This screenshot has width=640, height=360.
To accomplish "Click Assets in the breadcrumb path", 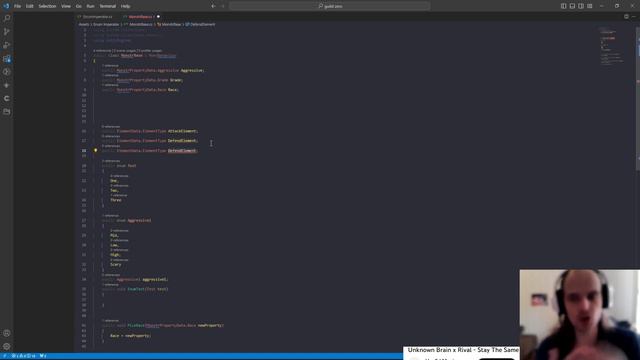I will [x=84, y=24].
